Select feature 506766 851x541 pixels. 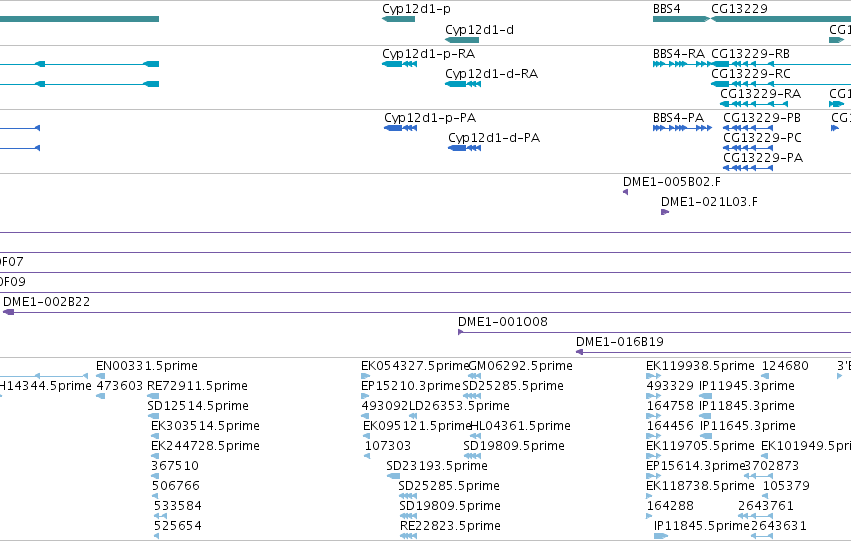point(175,486)
